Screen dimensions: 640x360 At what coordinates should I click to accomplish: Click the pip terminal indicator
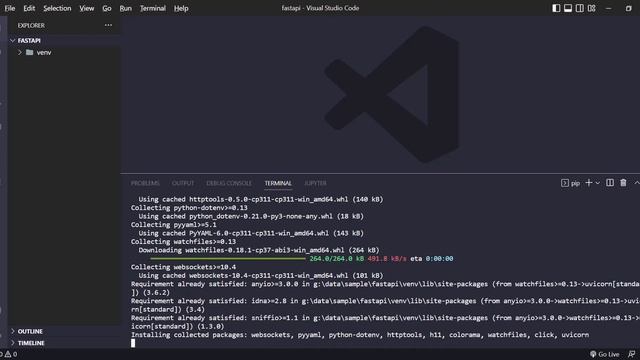pyautogui.click(x=570, y=183)
